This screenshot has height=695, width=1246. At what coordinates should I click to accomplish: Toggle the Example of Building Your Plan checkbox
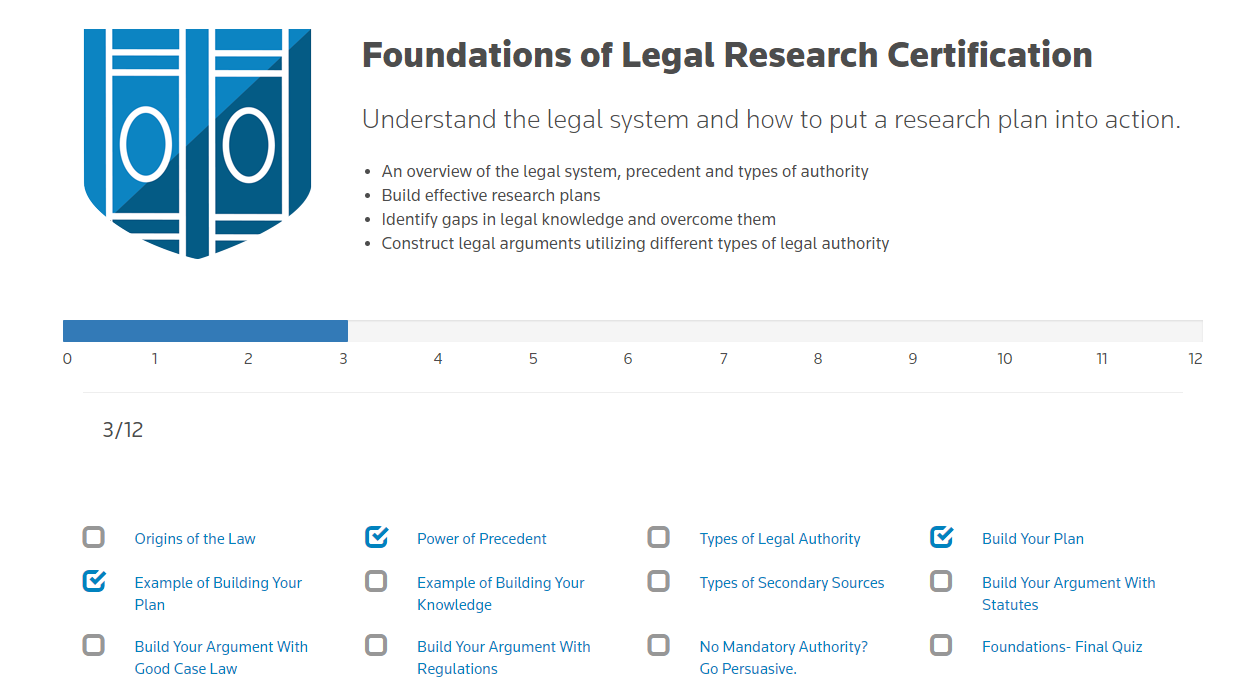[x=94, y=581]
